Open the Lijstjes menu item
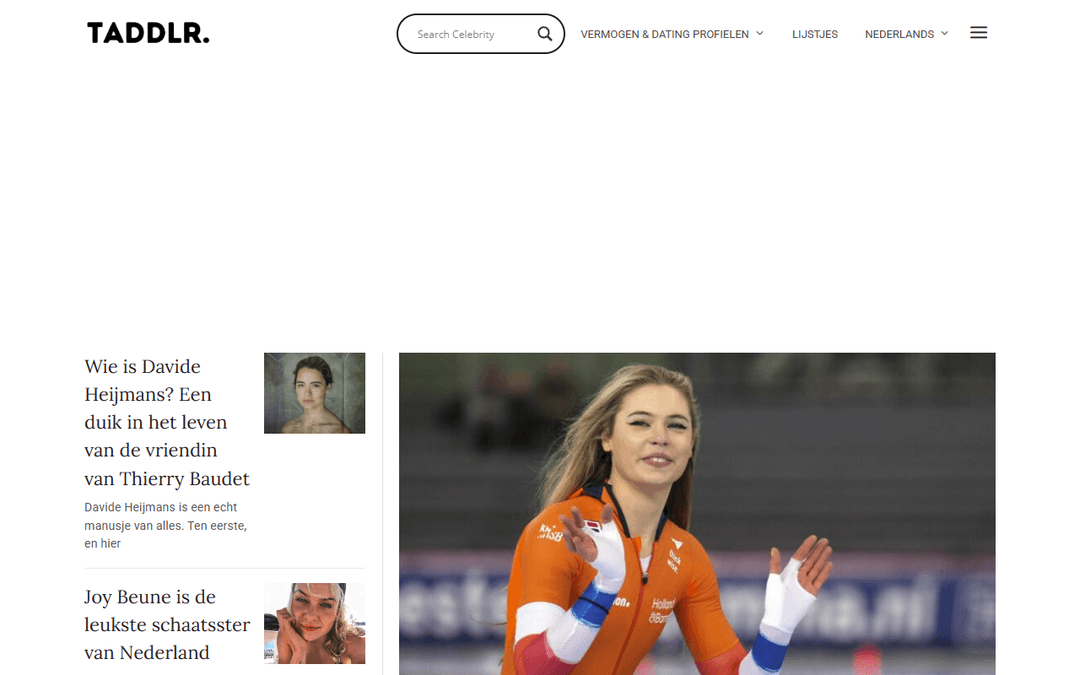This screenshot has width=1080, height=675. click(x=815, y=34)
